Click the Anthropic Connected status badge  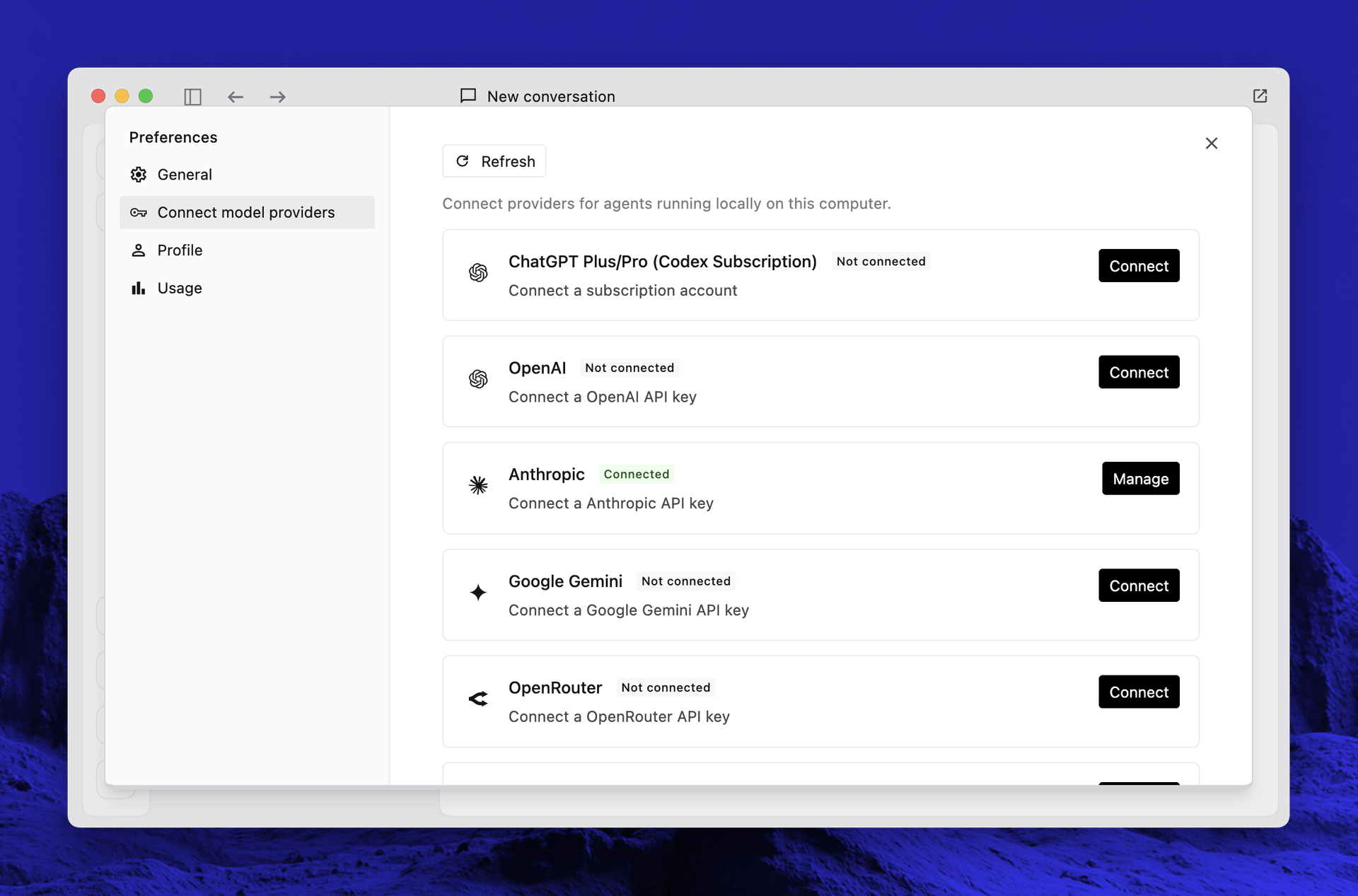(x=637, y=475)
